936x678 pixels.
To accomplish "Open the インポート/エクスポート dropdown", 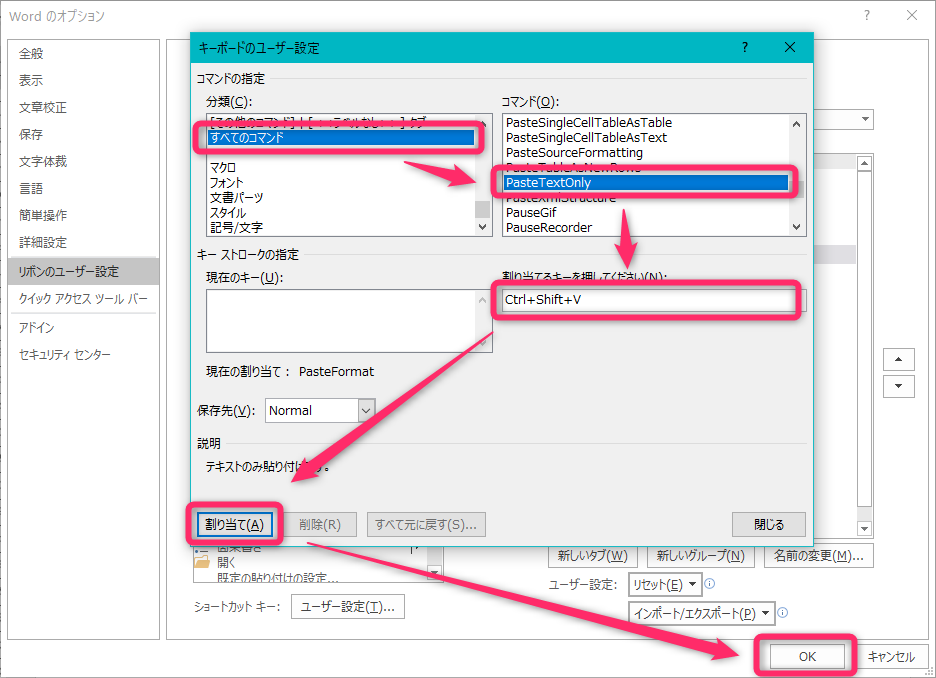I will (702, 613).
